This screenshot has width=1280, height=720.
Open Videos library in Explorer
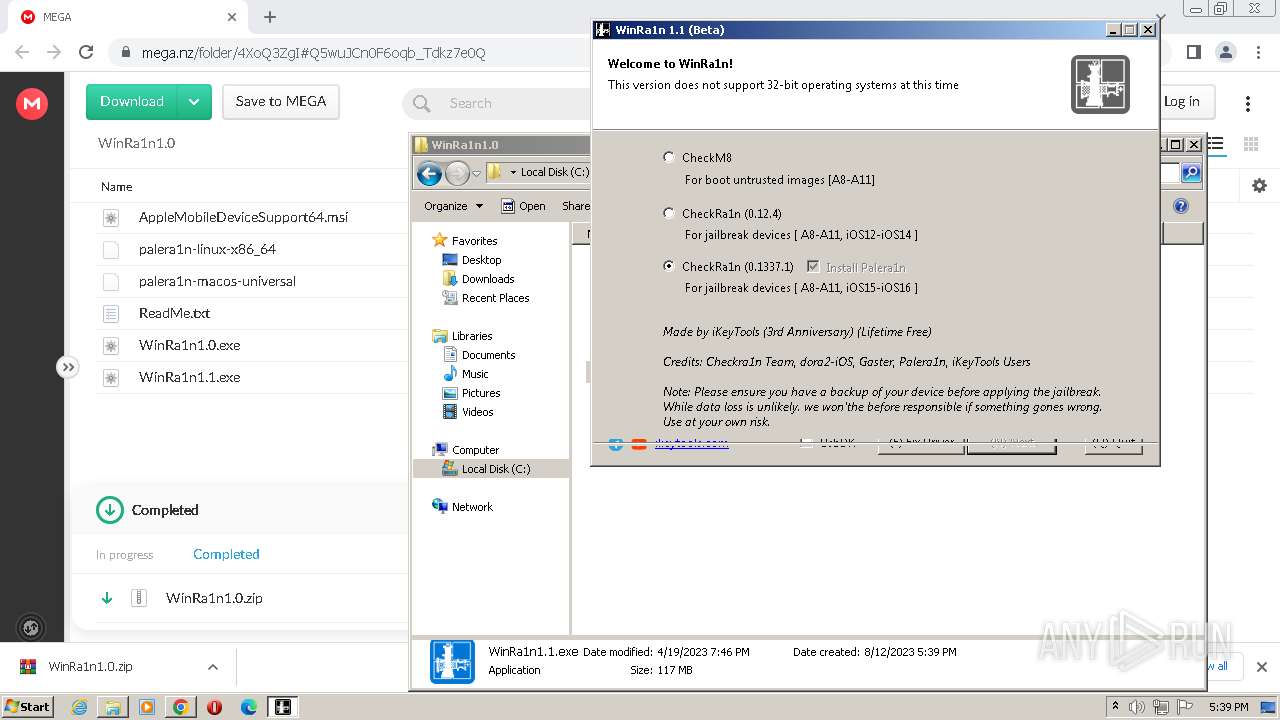click(x=467, y=412)
